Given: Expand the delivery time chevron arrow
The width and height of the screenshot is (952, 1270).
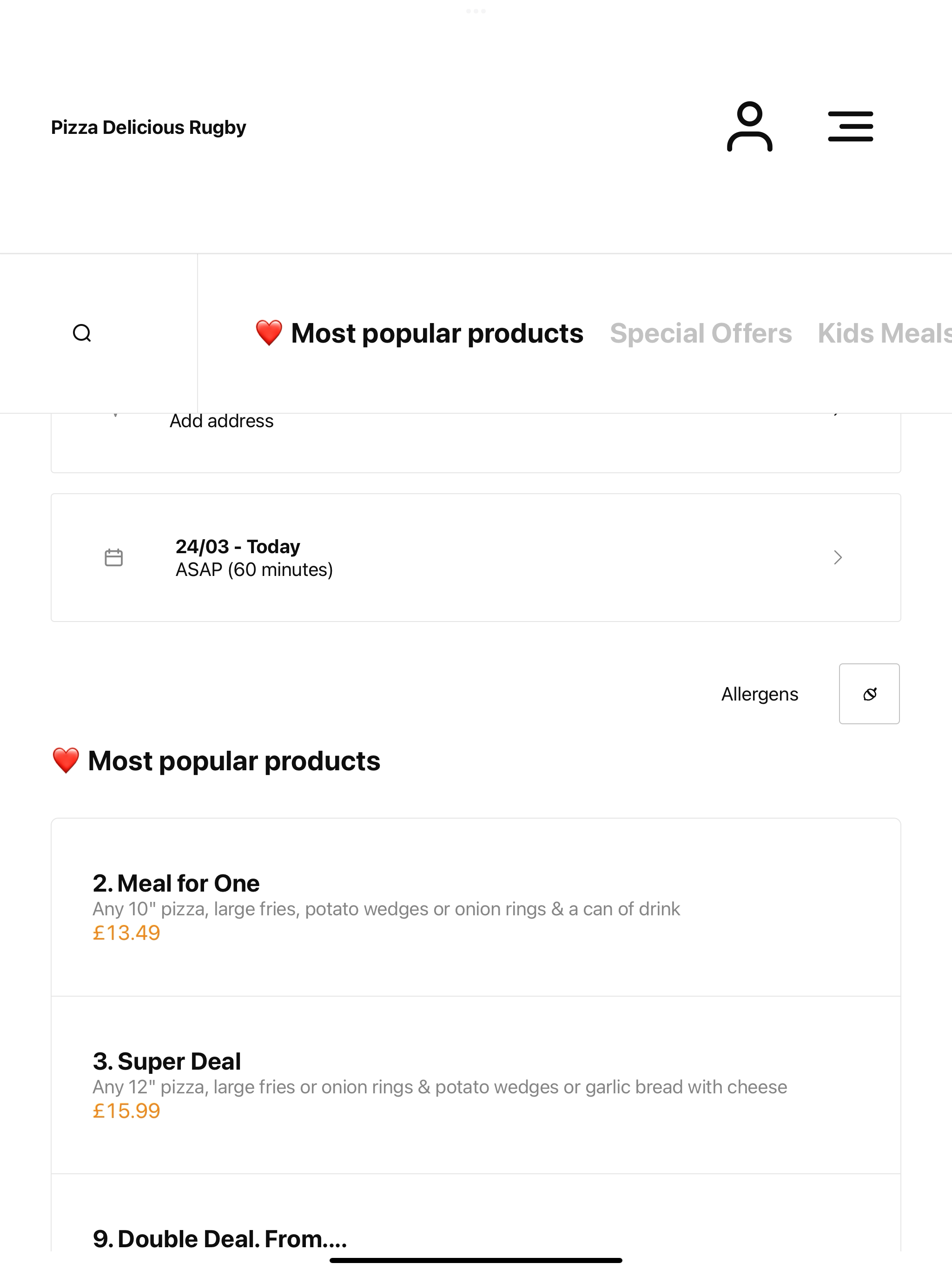Looking at the screenshot, I should click(x=838, y=557).
